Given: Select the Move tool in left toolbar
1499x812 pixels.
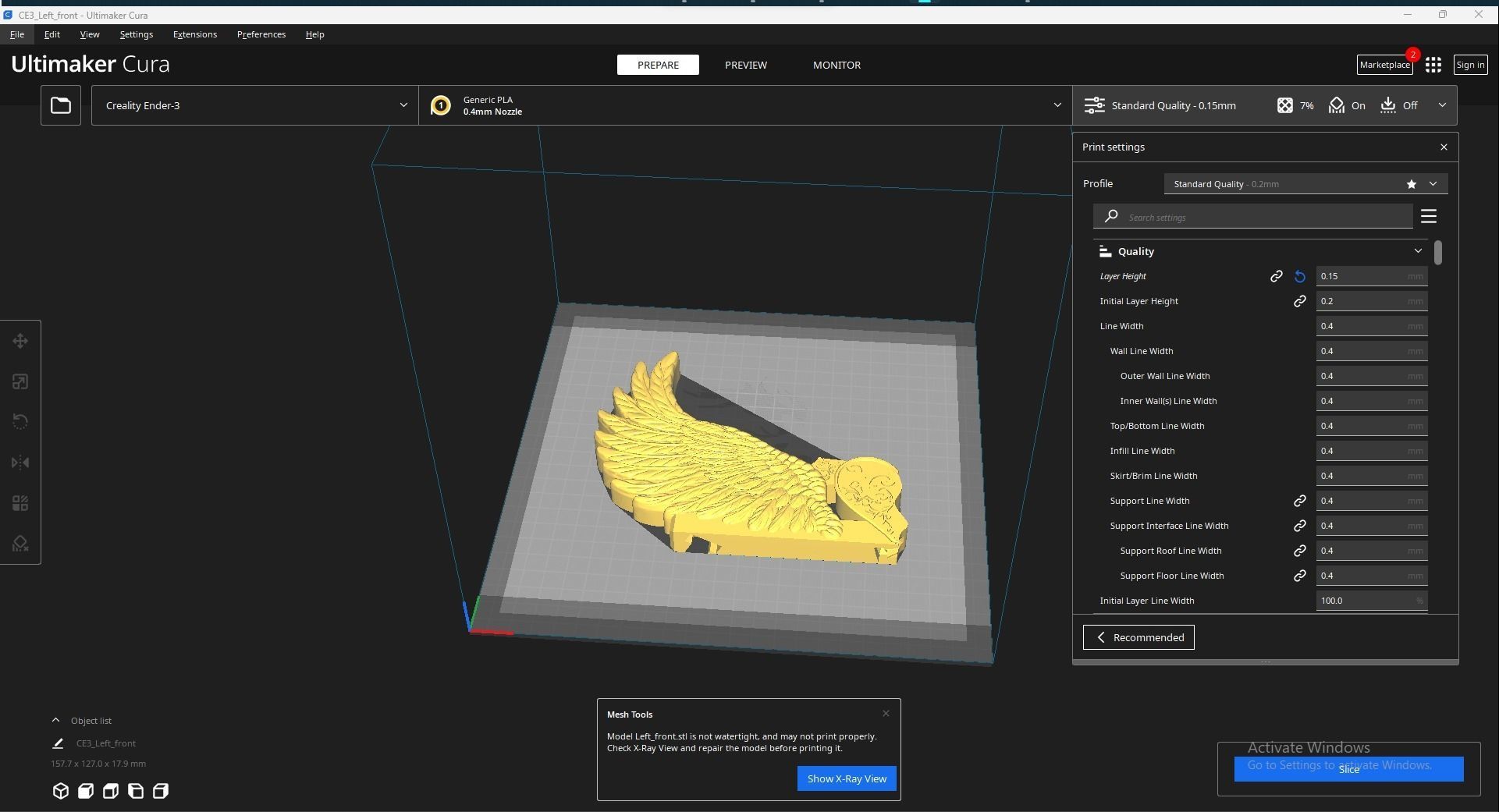Looking at the screenshot, I should 20,341.
